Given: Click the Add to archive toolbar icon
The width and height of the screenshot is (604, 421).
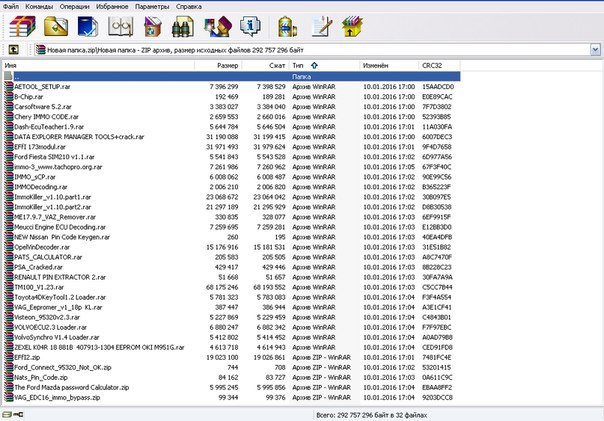Looking at the screenshot, I should point(22,27).
